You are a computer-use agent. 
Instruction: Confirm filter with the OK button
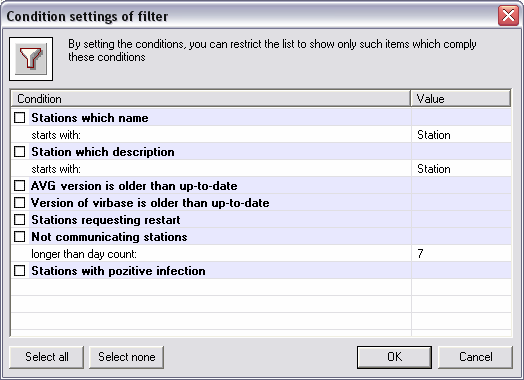point(394,357)
